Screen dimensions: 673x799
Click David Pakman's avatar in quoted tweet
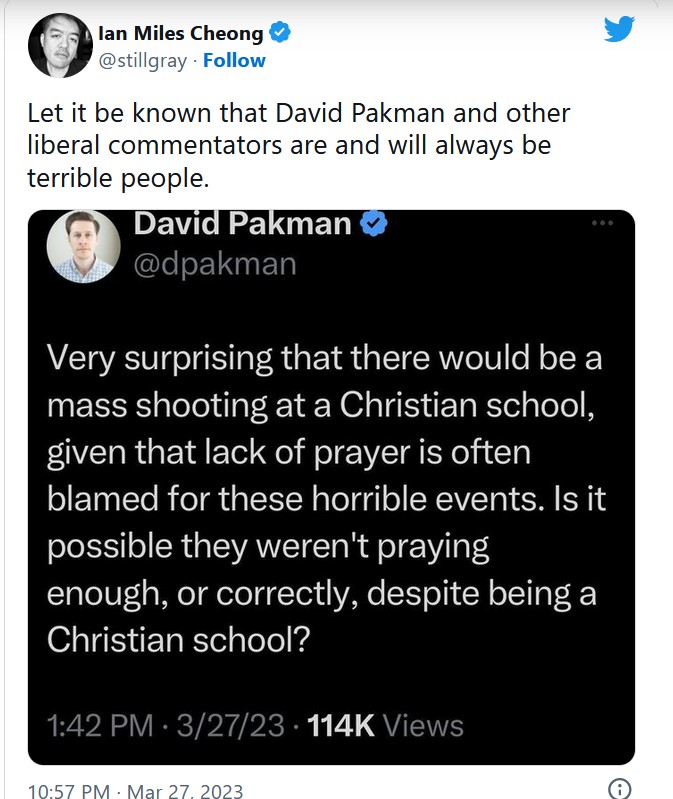coord(84,246)
